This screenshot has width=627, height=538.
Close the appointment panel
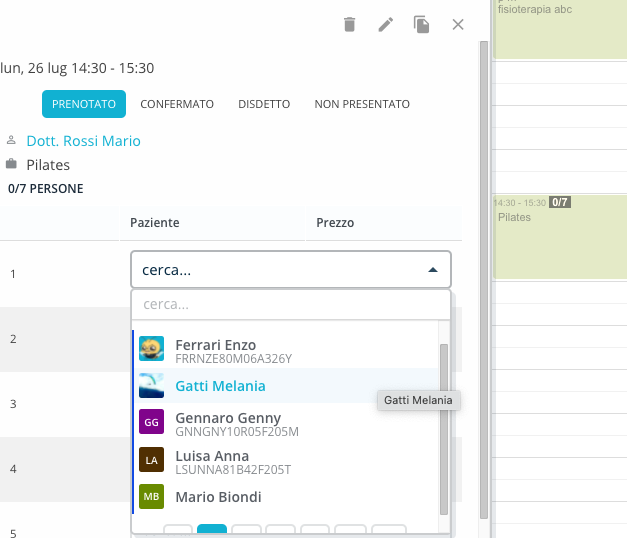pos(458,24)
